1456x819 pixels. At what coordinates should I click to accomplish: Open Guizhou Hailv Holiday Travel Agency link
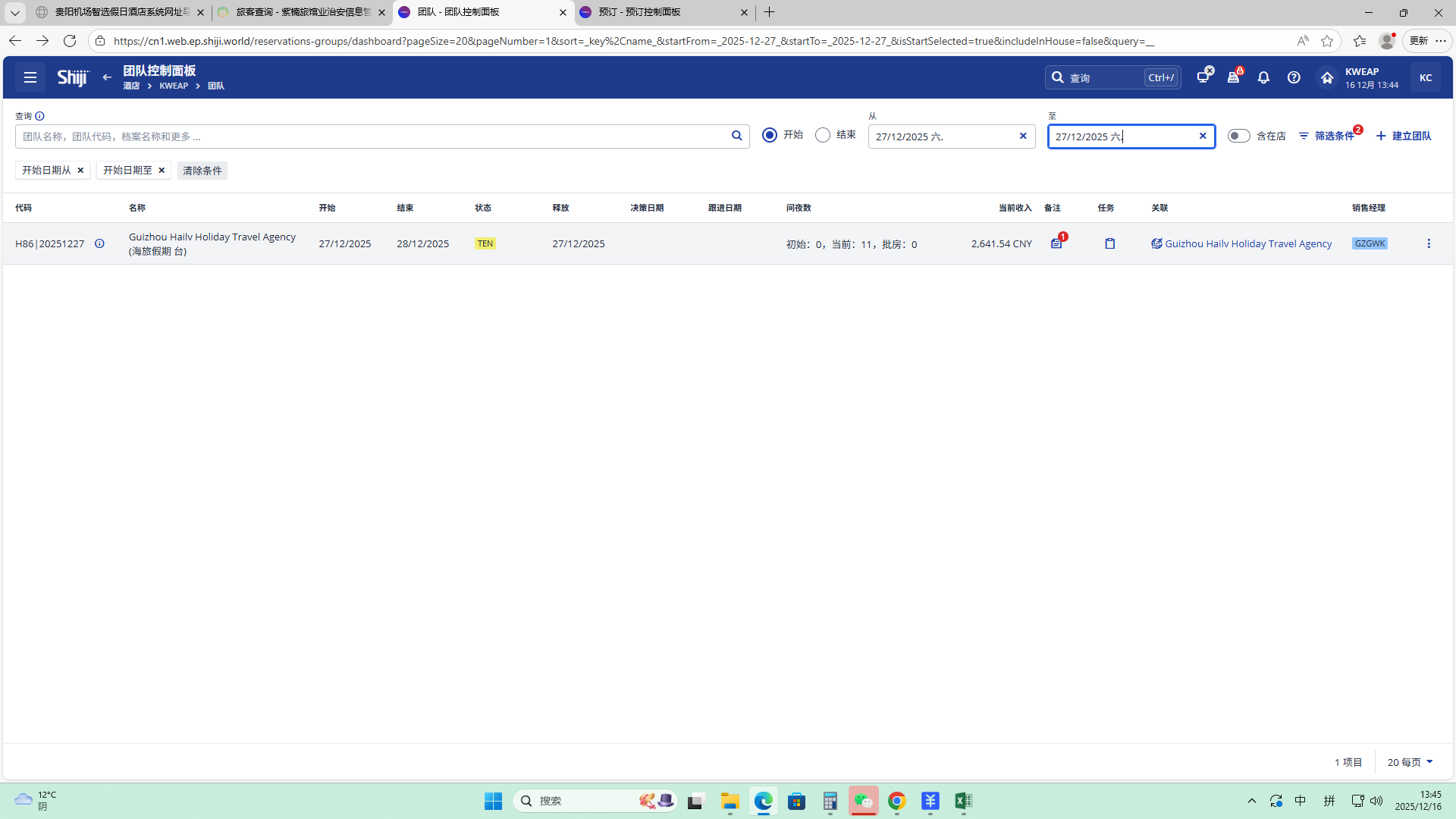point(1247,243)
